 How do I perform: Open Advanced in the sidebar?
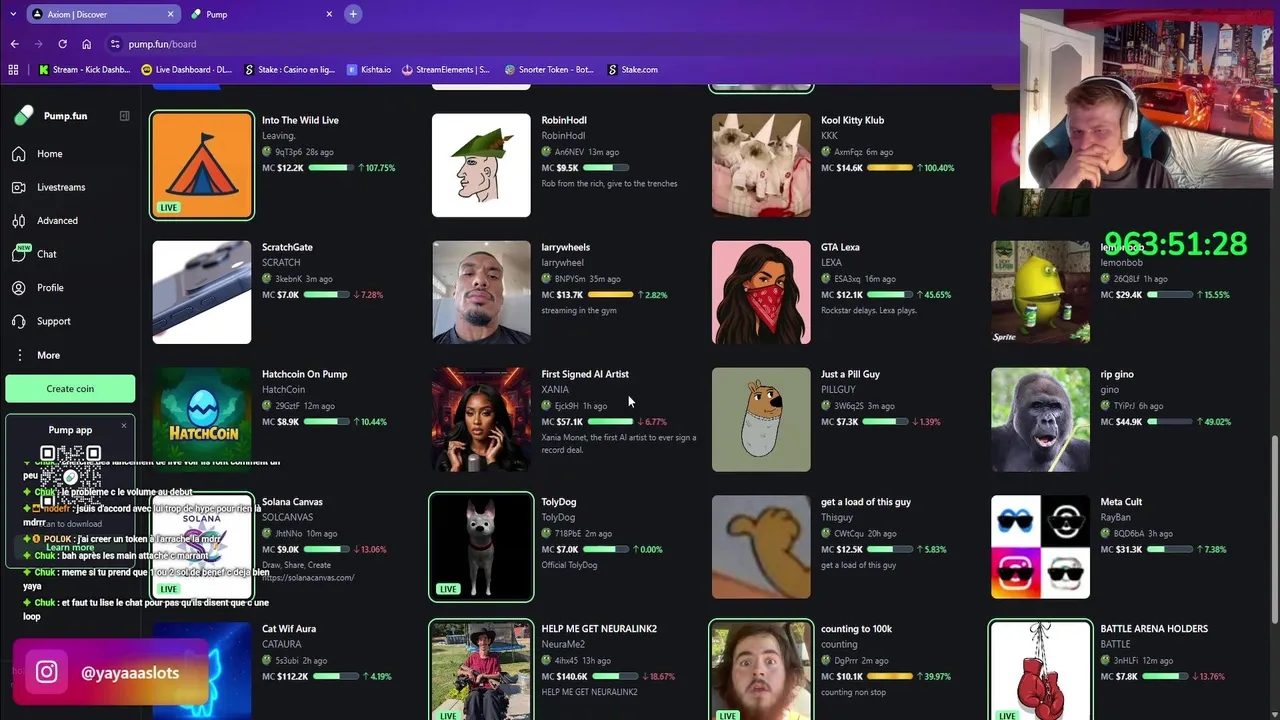[57, 221]
